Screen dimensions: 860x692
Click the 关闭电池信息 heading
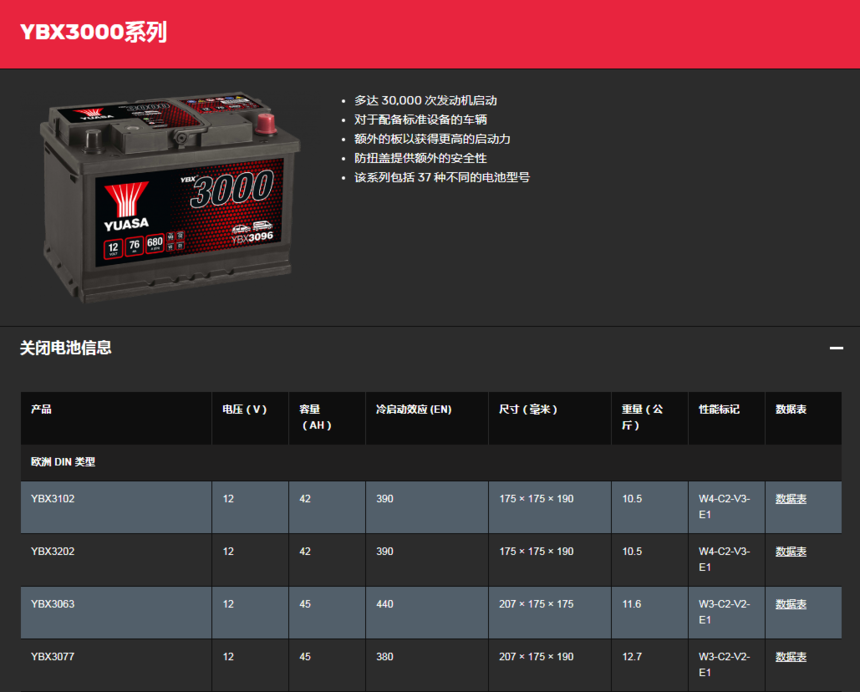point(66,348)
